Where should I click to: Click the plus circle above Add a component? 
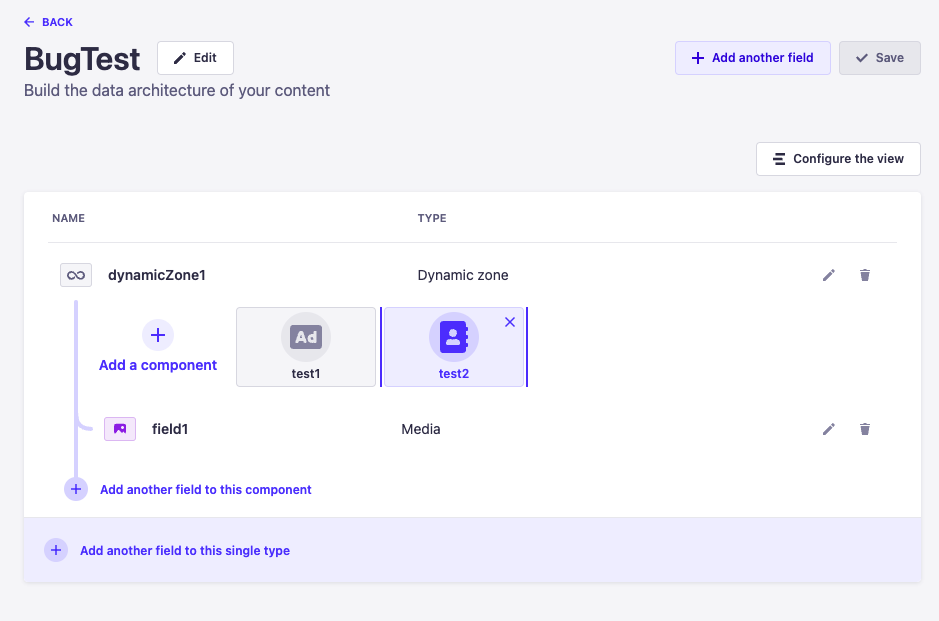click(x=158, y=335)
